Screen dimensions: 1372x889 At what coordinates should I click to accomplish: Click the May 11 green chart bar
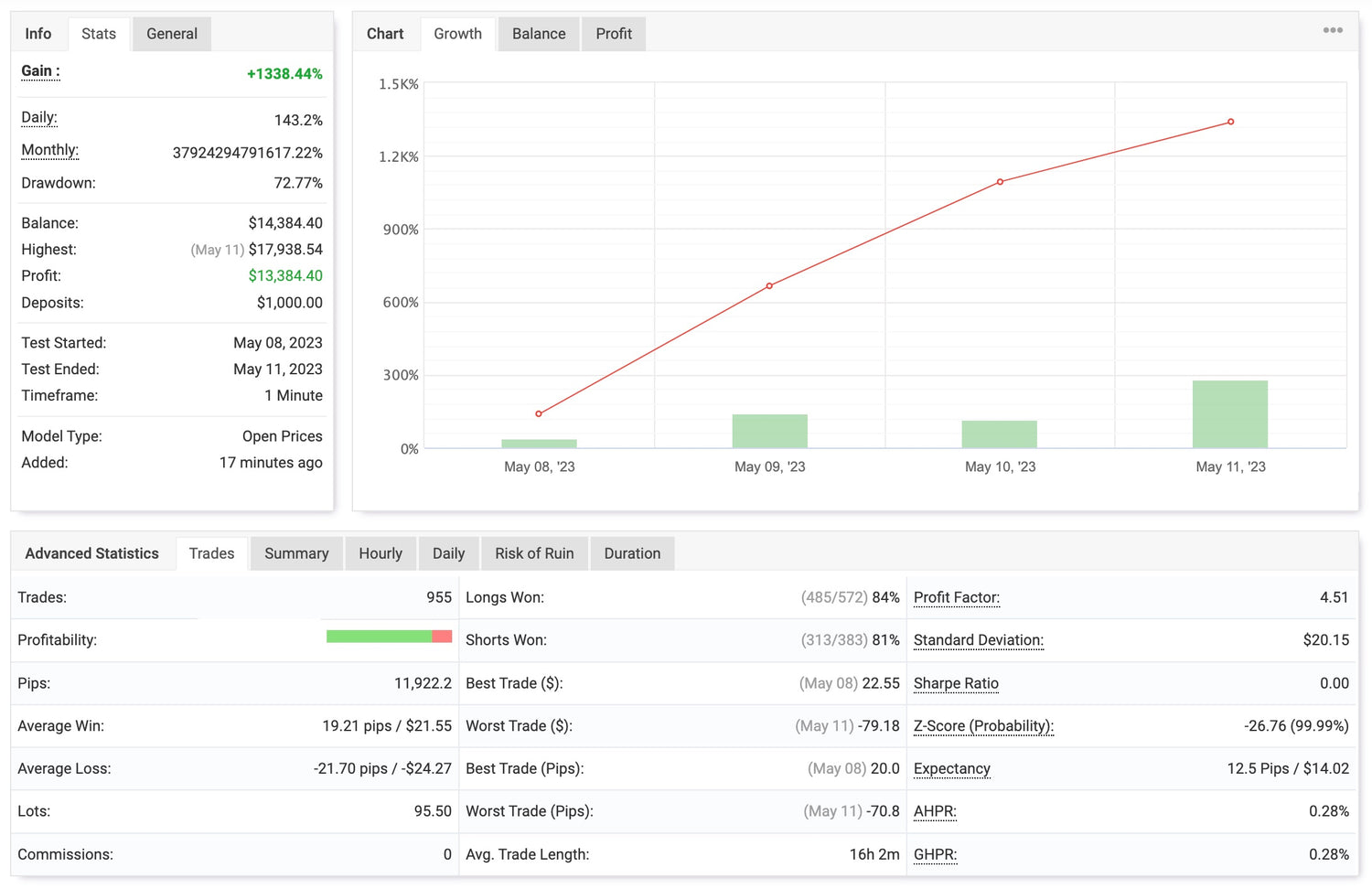(1229, 414)
